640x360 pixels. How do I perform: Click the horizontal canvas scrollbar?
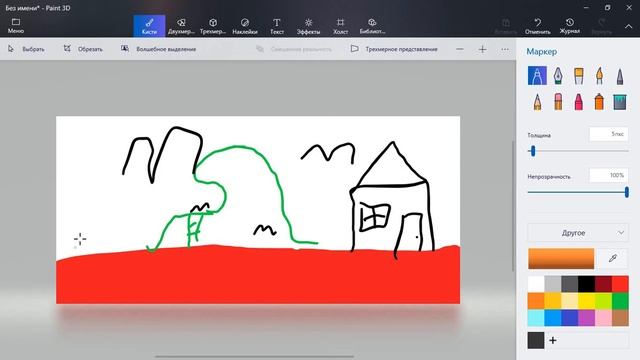point(255,357)
